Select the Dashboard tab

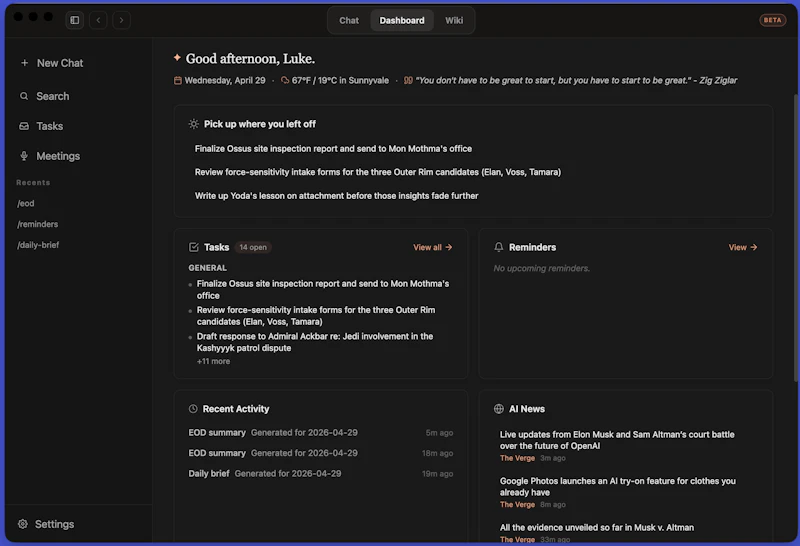click(402, 20)
